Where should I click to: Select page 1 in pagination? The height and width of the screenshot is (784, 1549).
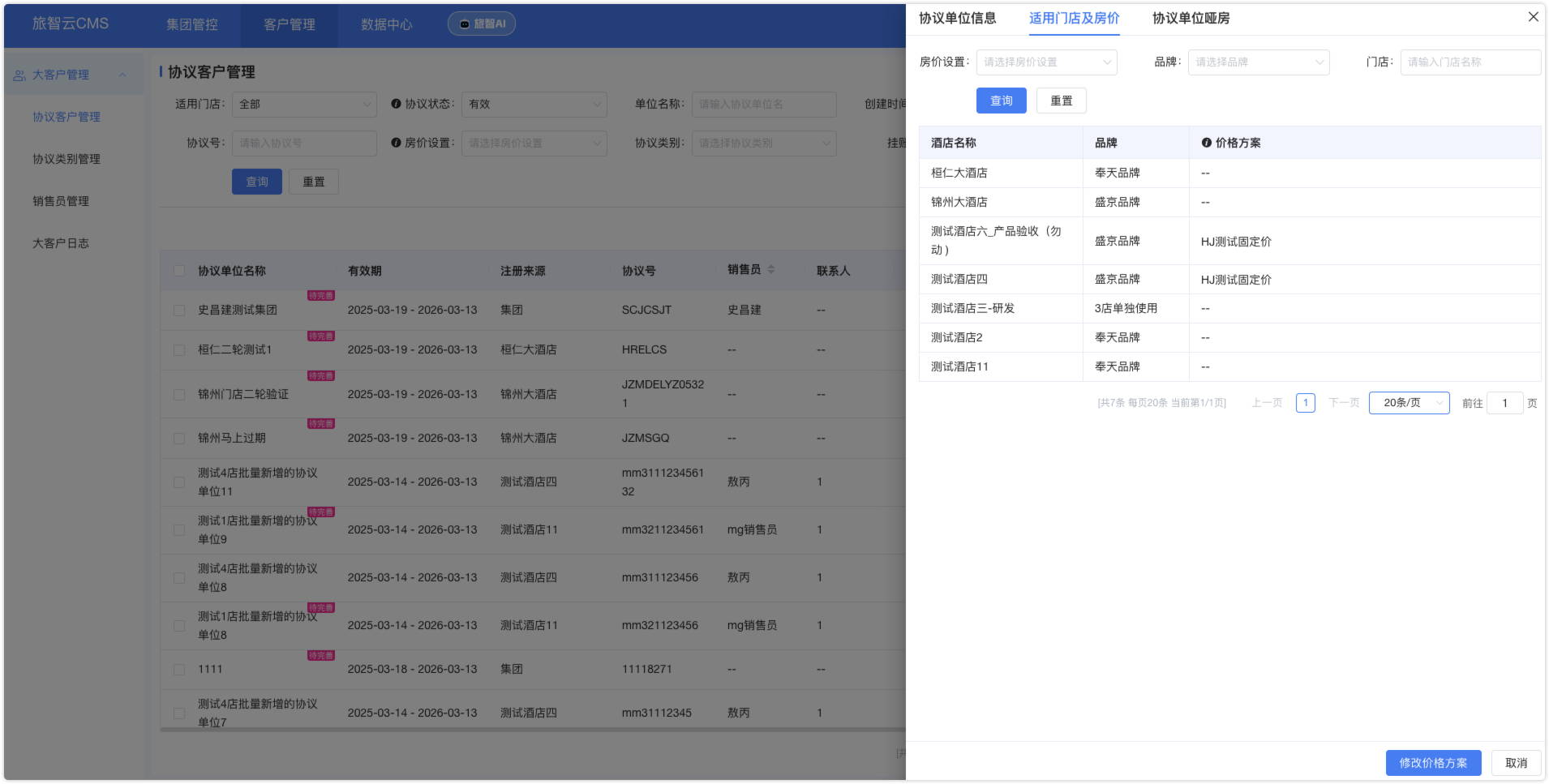[1306, 403]
